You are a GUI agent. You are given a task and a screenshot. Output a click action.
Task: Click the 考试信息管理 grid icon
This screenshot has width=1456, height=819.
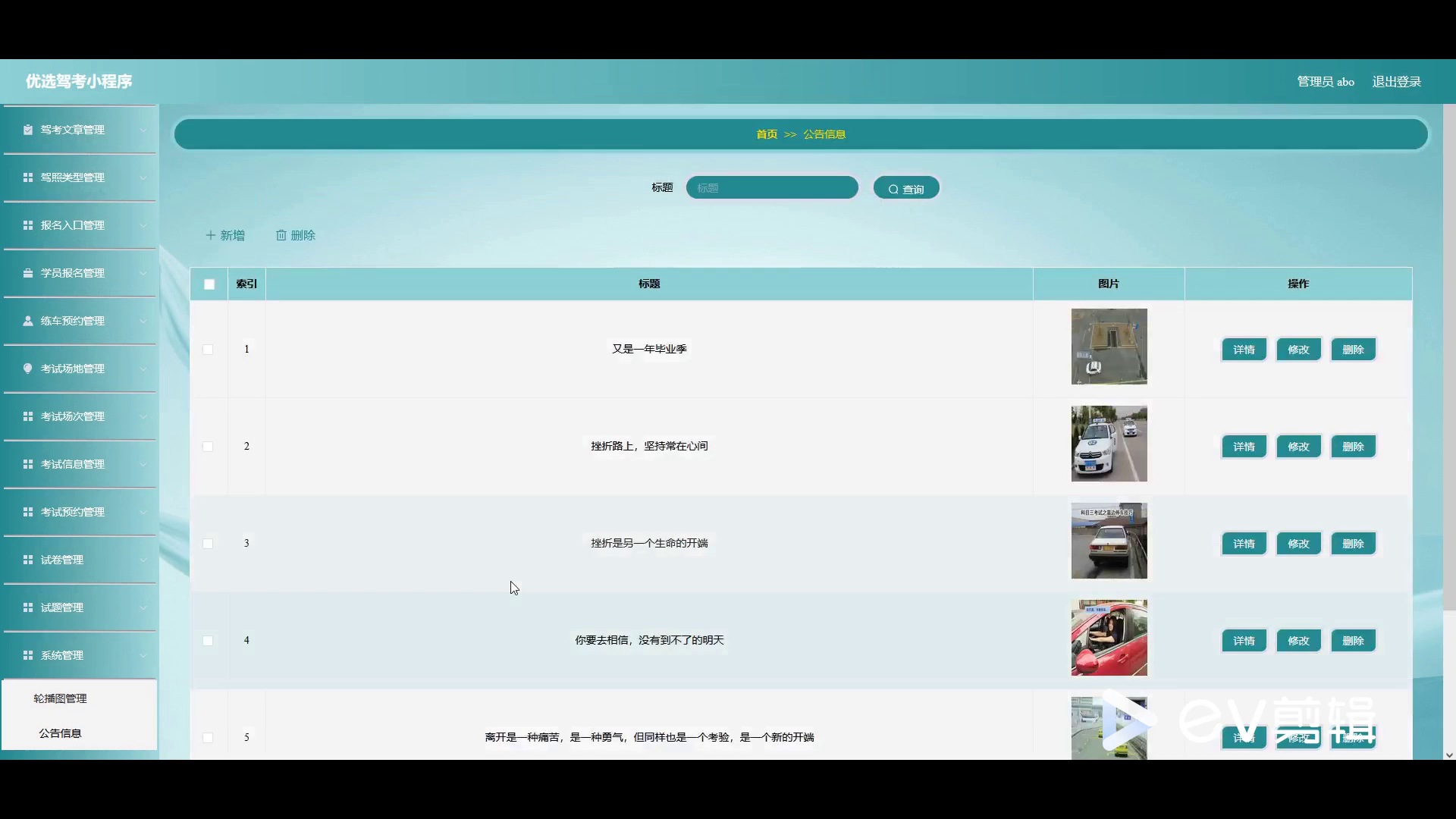[x=28, y=464]
